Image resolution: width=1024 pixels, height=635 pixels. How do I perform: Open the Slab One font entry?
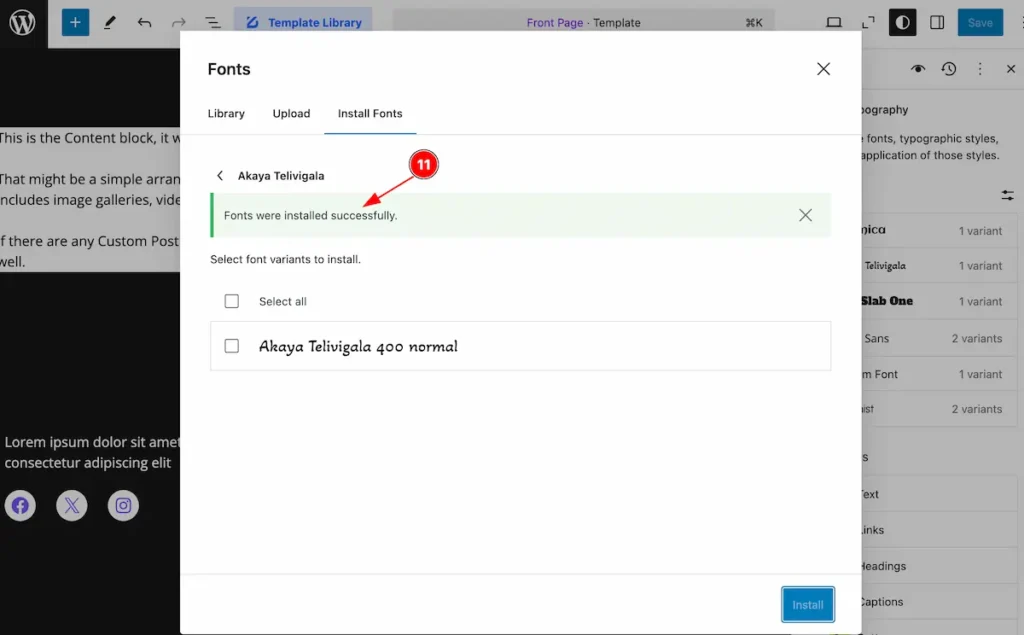coord(939,301)
